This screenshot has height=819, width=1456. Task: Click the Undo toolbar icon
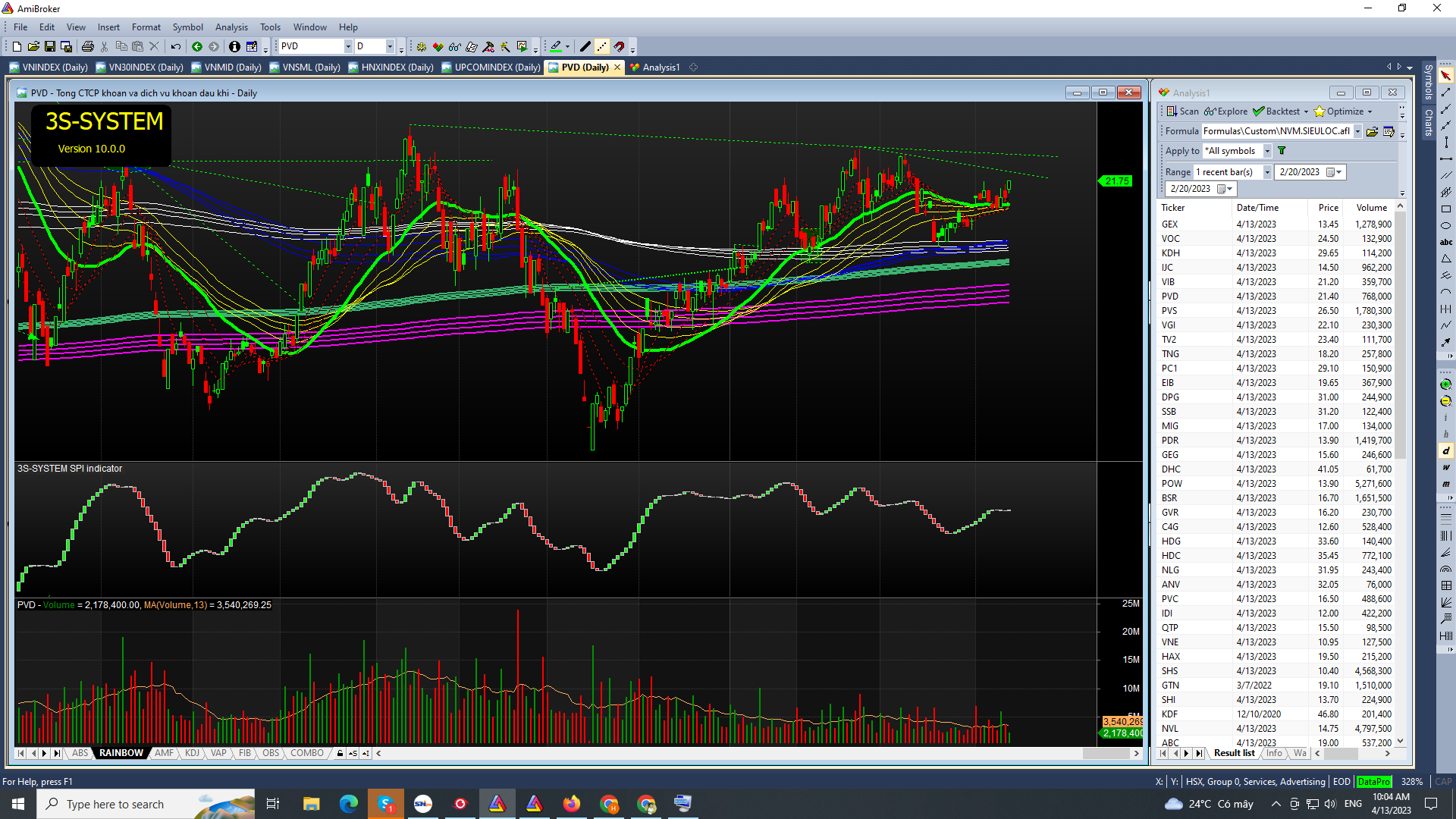click(x=176, y=47)
